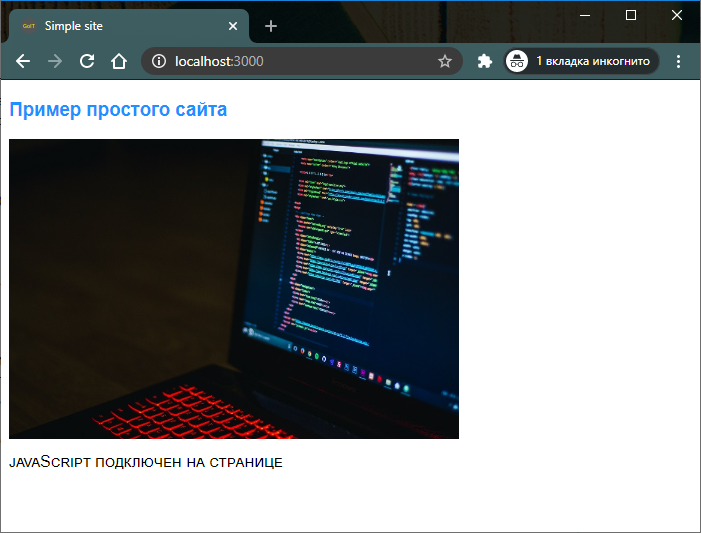Bookmark this page with the star icon
701x533 pixels.
(x=445, y=61)
